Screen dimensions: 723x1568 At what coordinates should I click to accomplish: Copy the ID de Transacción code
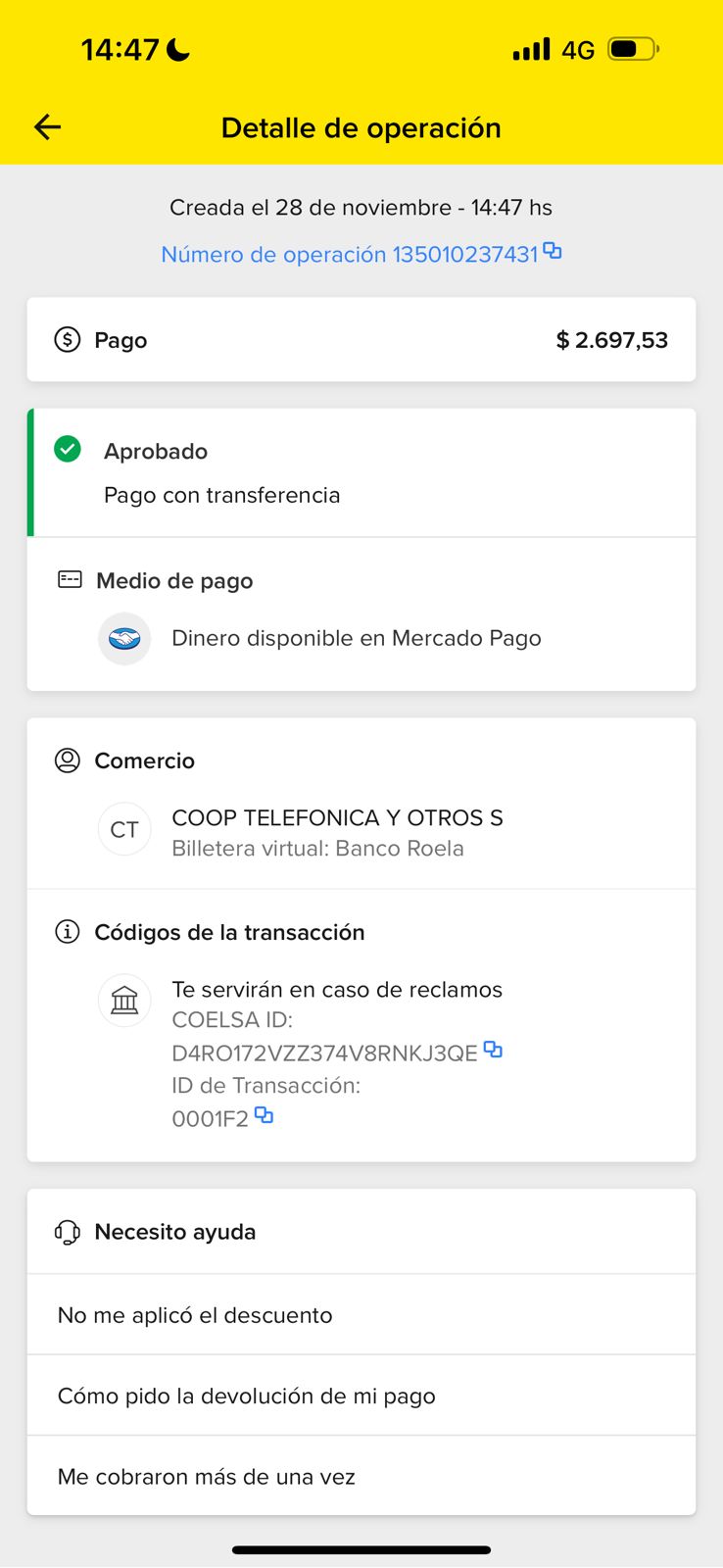tap(264, 1115)
